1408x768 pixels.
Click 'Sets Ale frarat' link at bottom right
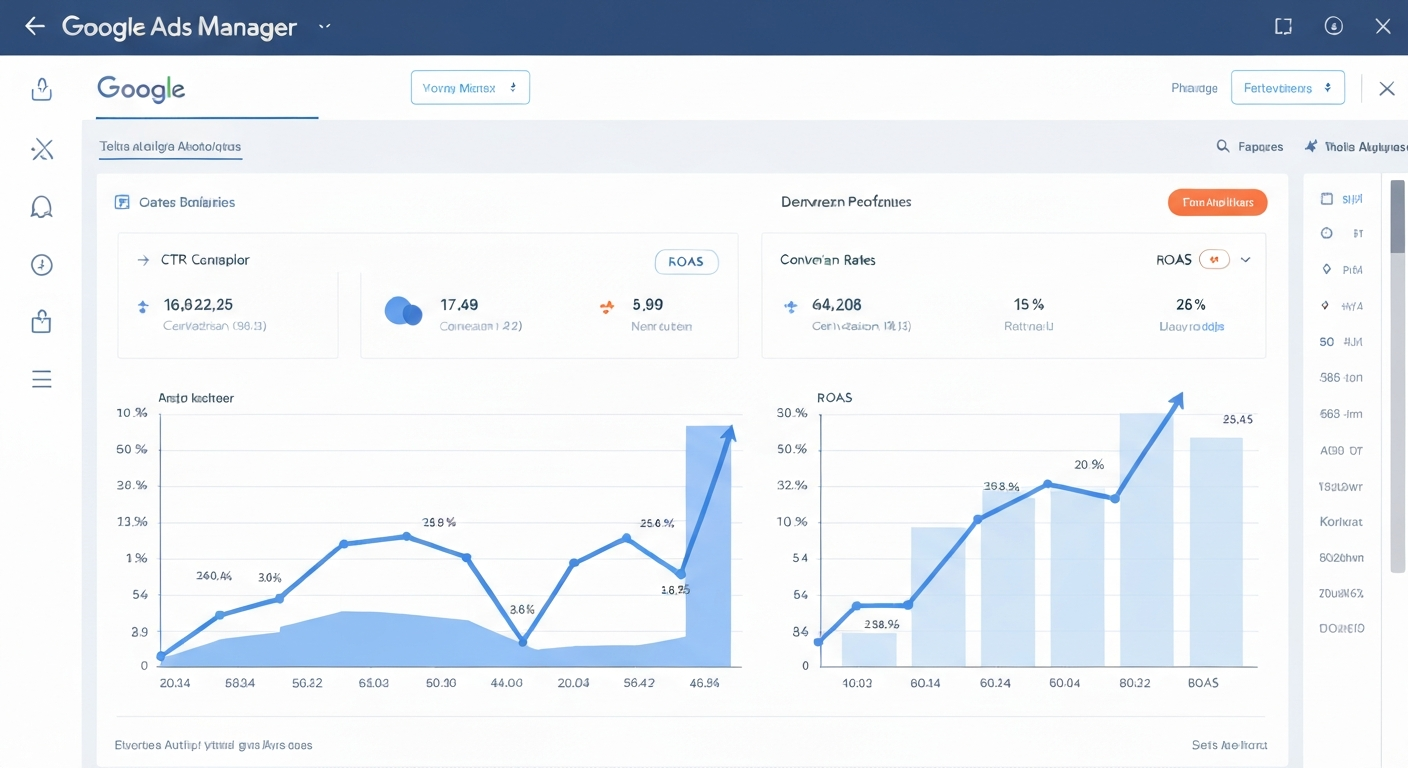1229,745
